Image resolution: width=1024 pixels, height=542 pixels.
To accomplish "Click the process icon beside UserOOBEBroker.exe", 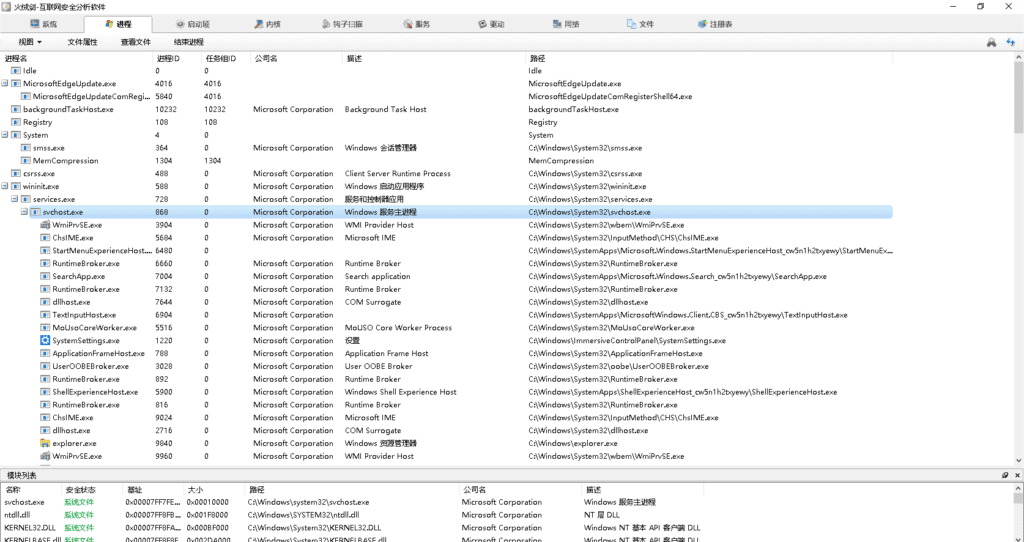I will click(45, 366).
